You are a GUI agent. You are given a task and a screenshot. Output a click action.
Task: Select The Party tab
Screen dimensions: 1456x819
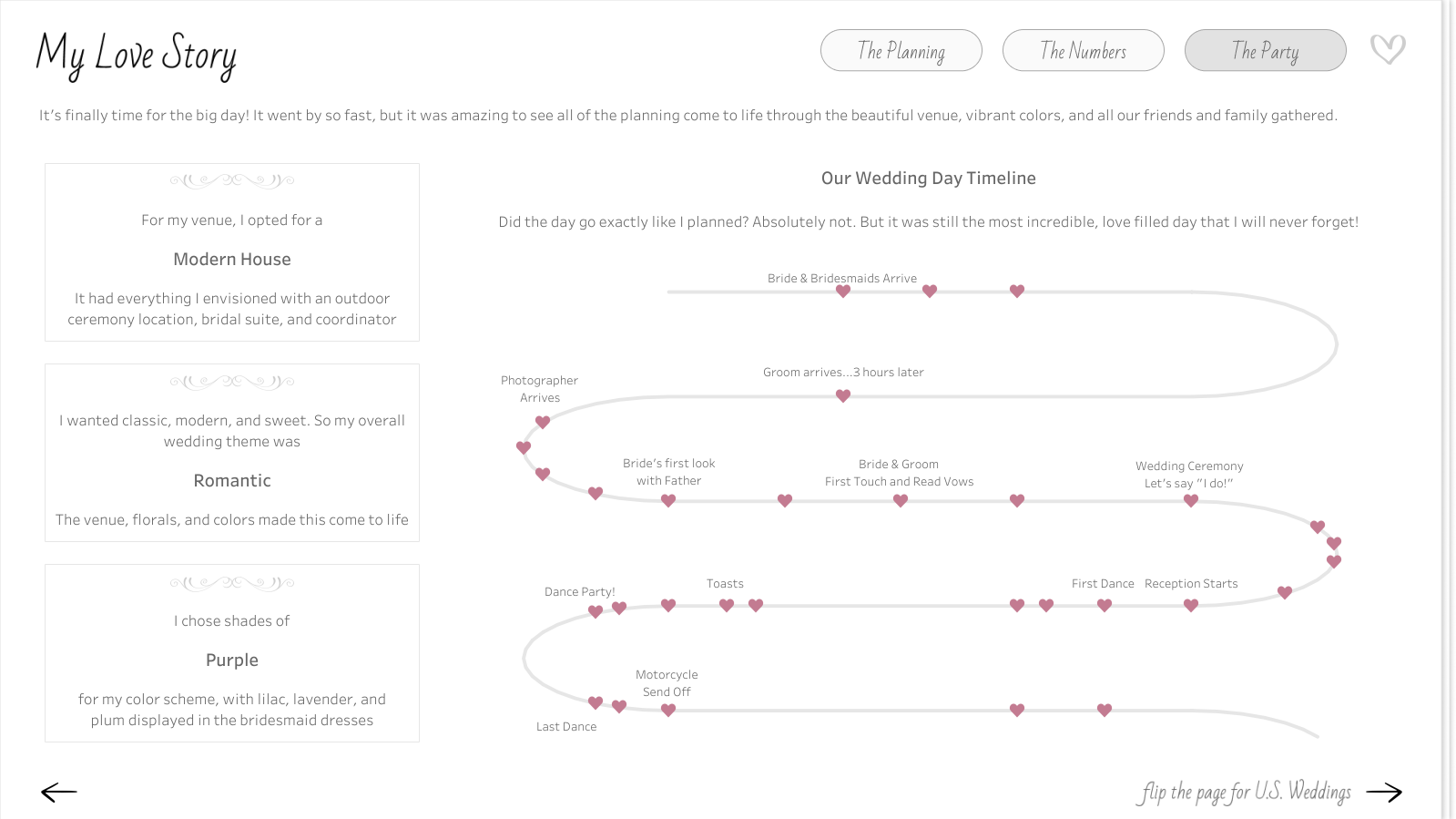(1265, 51)
